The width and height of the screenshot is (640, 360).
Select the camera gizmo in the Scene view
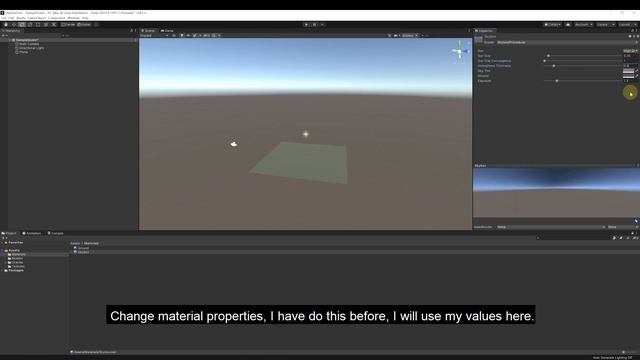click(x=233, y=144)
